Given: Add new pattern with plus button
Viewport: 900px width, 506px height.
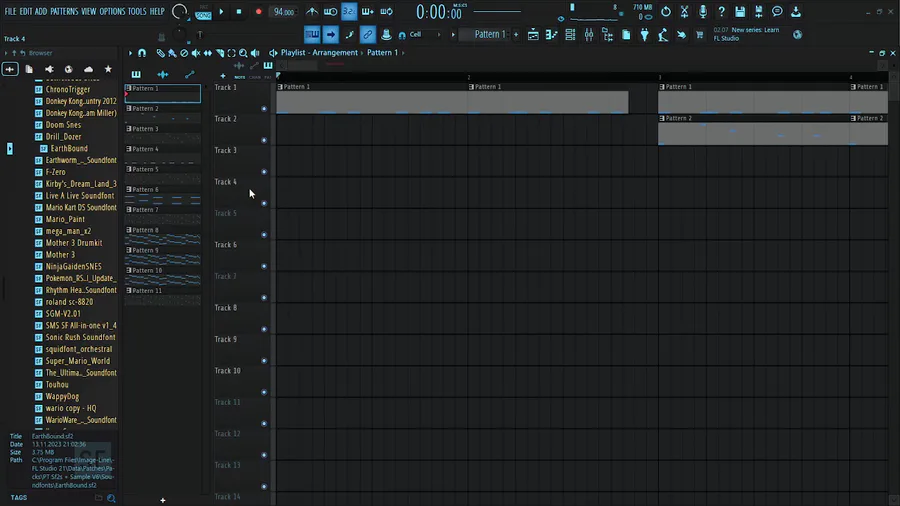Looking at the screenshot, I should click(516, 35).
